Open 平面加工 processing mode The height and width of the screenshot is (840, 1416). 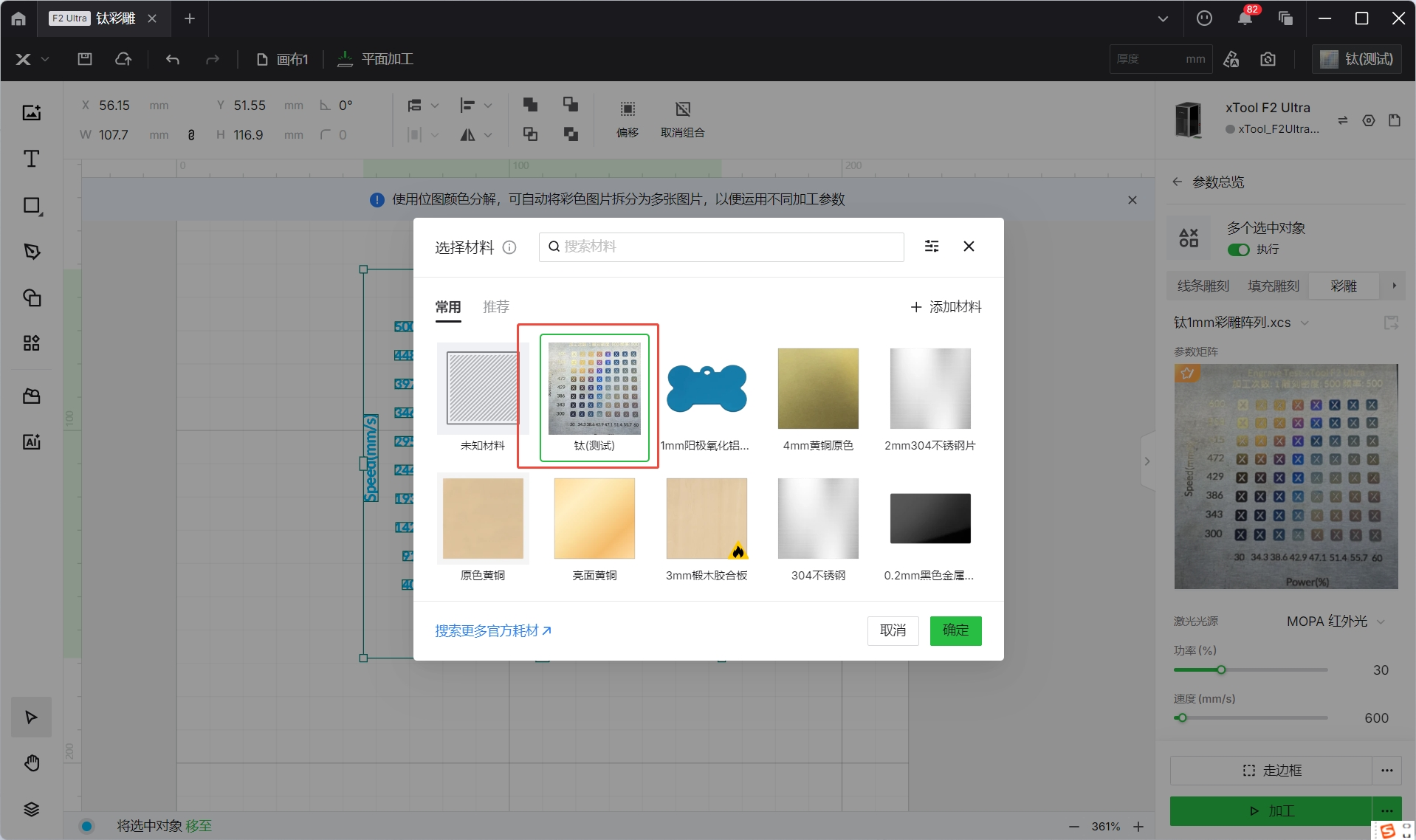[x=375, y=59]
